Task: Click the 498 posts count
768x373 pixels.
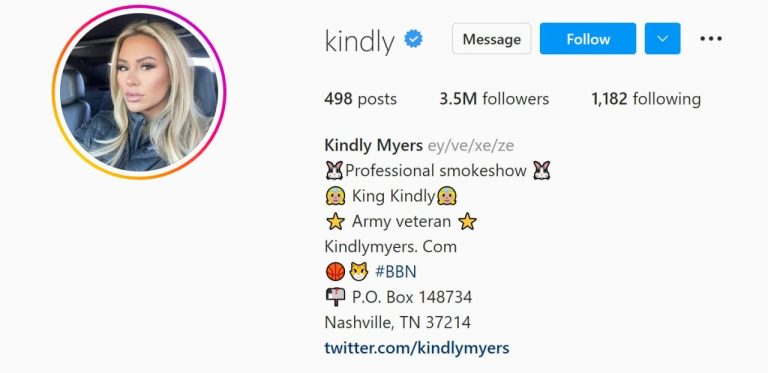Action: [x=360, y=99]
